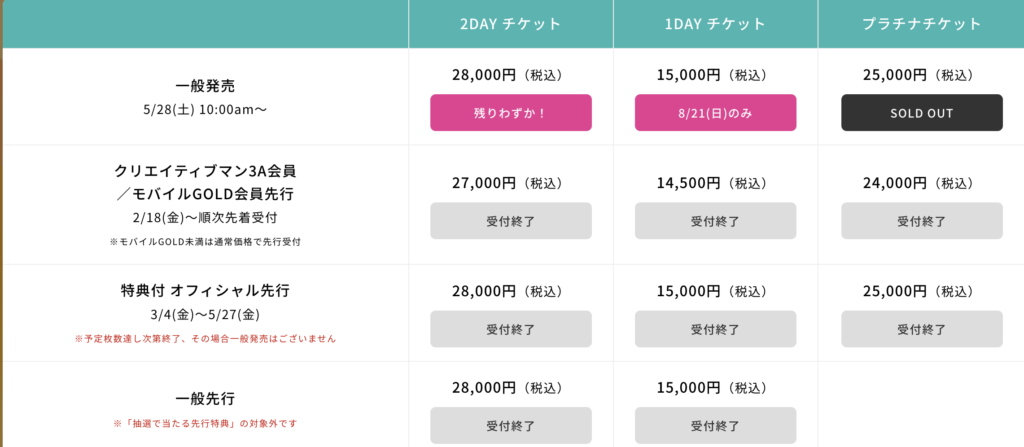Click the pink 残りわずか！ button
1024x447 pixels.
511,113
